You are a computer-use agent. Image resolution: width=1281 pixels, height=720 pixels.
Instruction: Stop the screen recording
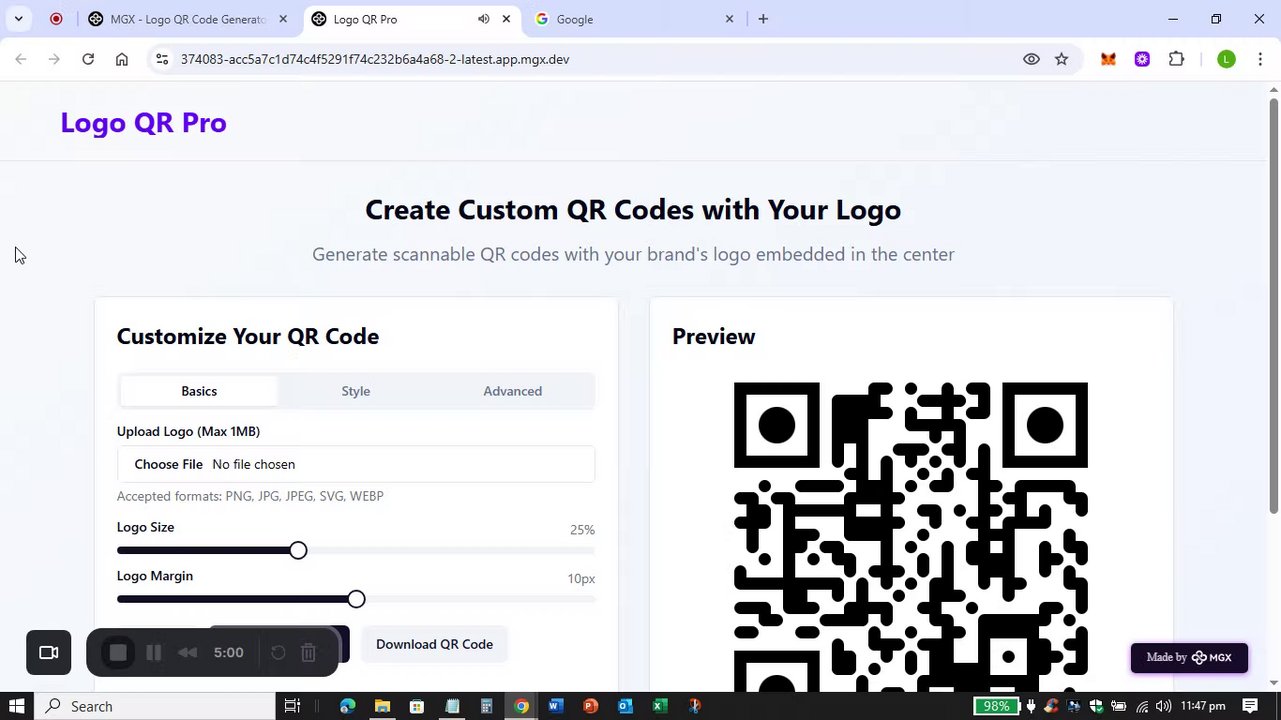click(118, 653)
